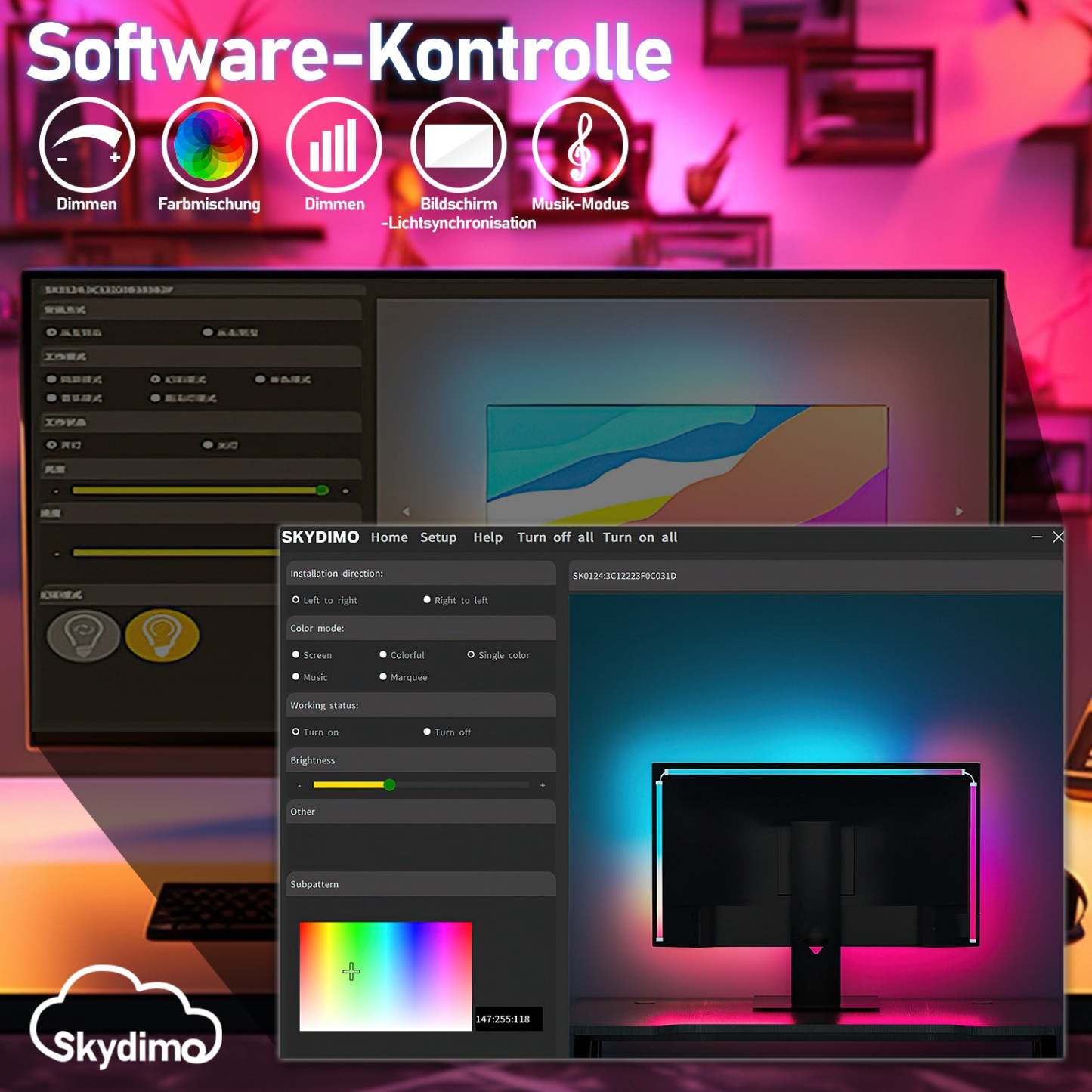Open the Help menu

click(487, 537)
